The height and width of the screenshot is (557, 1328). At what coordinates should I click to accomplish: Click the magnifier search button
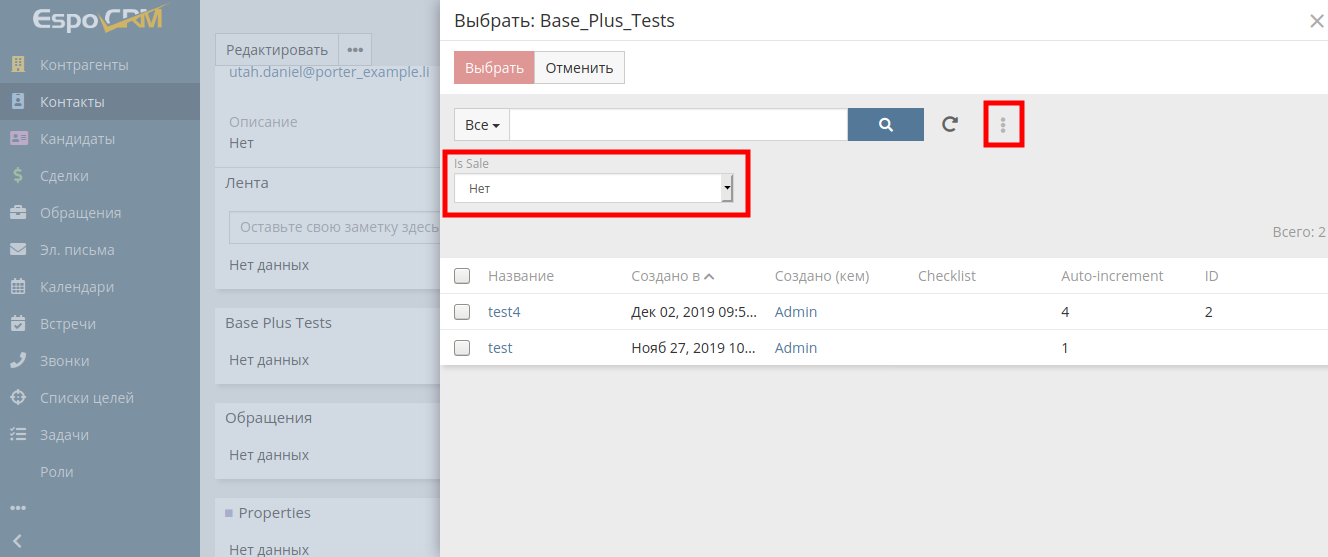click(885, 125)
